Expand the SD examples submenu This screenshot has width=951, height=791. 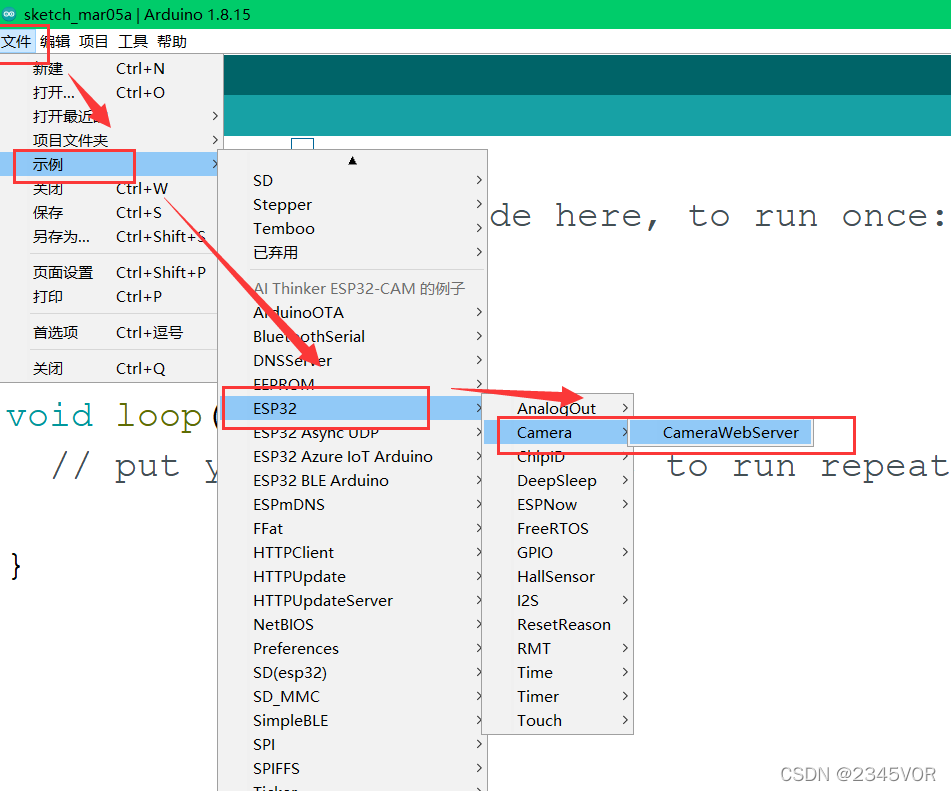click(x=352, y=180)
